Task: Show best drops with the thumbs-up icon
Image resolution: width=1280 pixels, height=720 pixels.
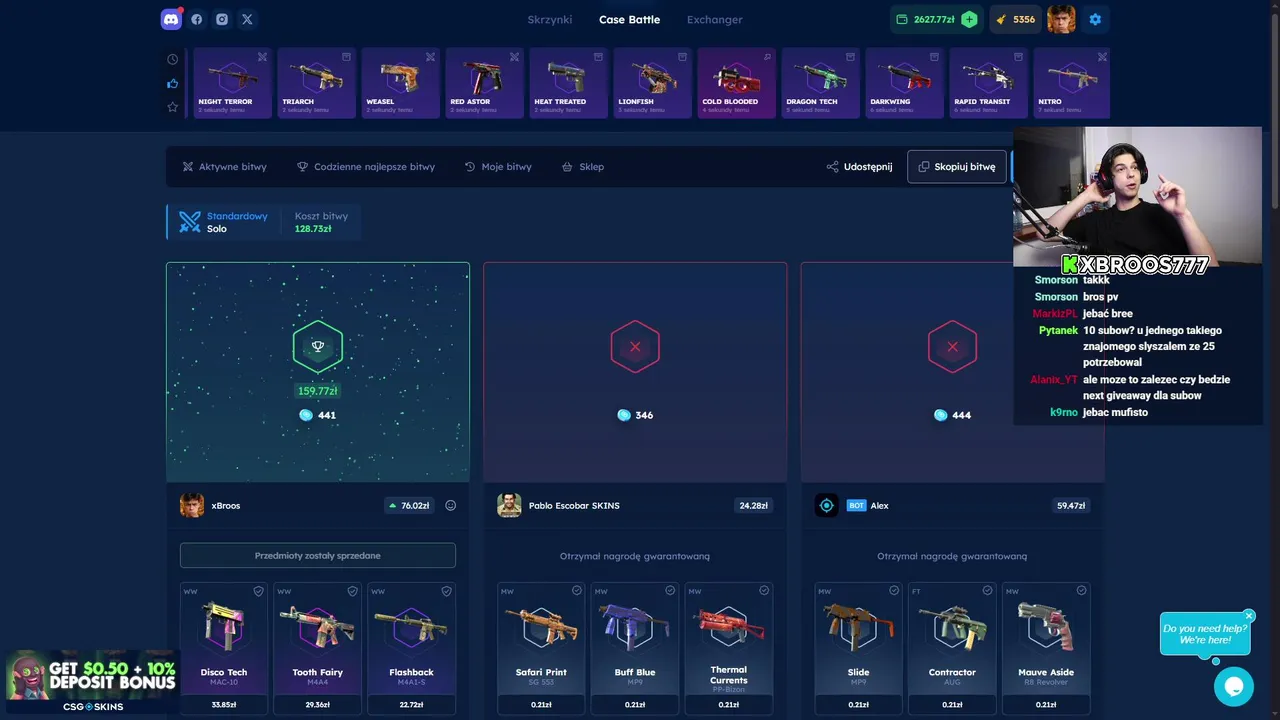Action: [x=172, y=83]
